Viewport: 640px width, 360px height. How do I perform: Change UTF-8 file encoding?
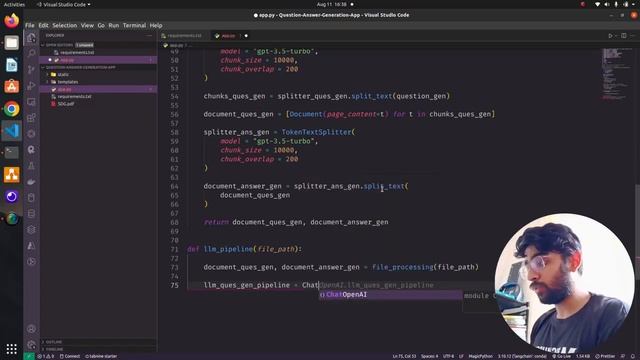(x=448, y=356)
